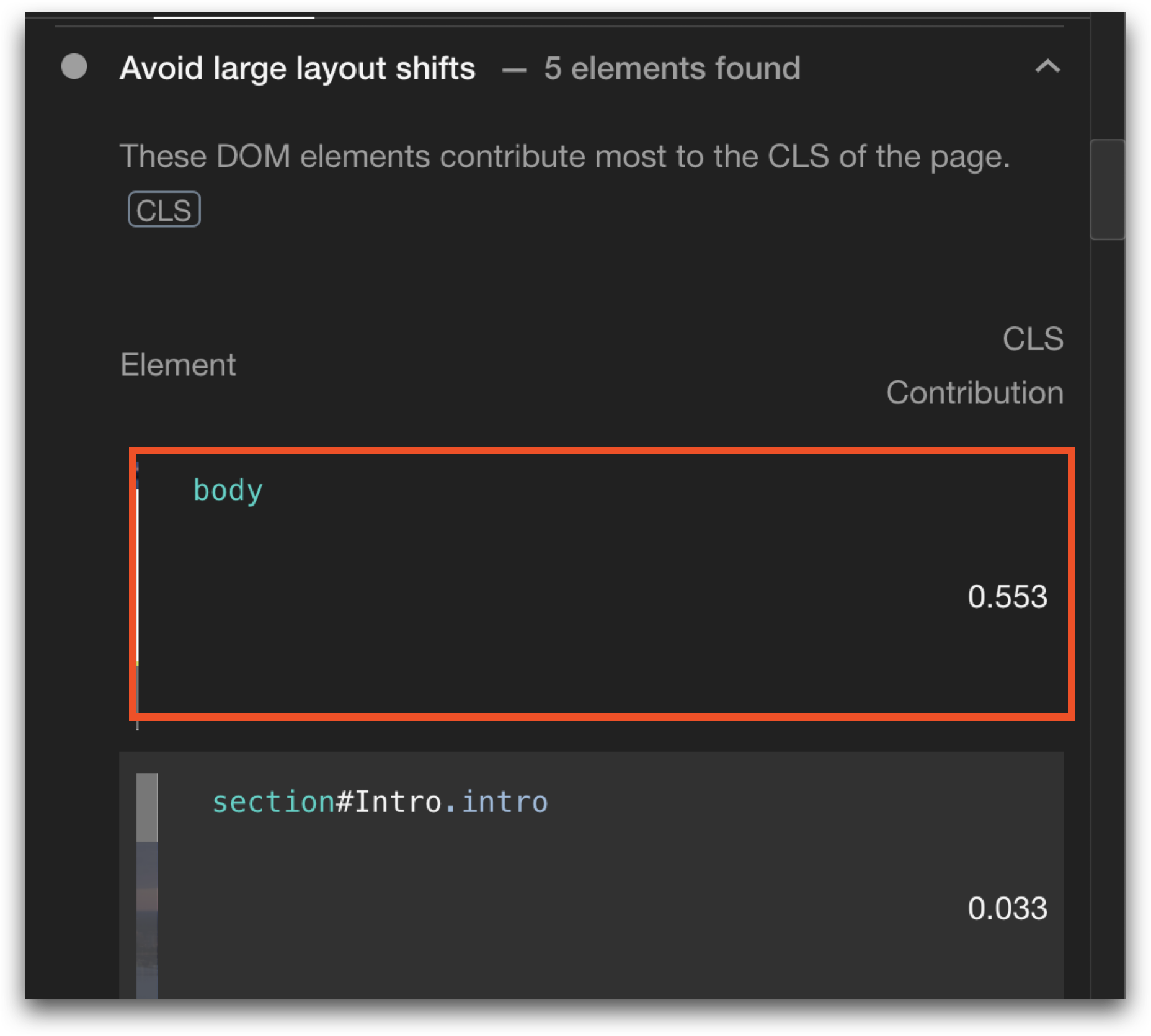Image resolution: width=1151 pixels, height=1036 pixels.
Task: Select the section#Intro.intro element label
Action: pyautogui.click(x=380, y=802)
